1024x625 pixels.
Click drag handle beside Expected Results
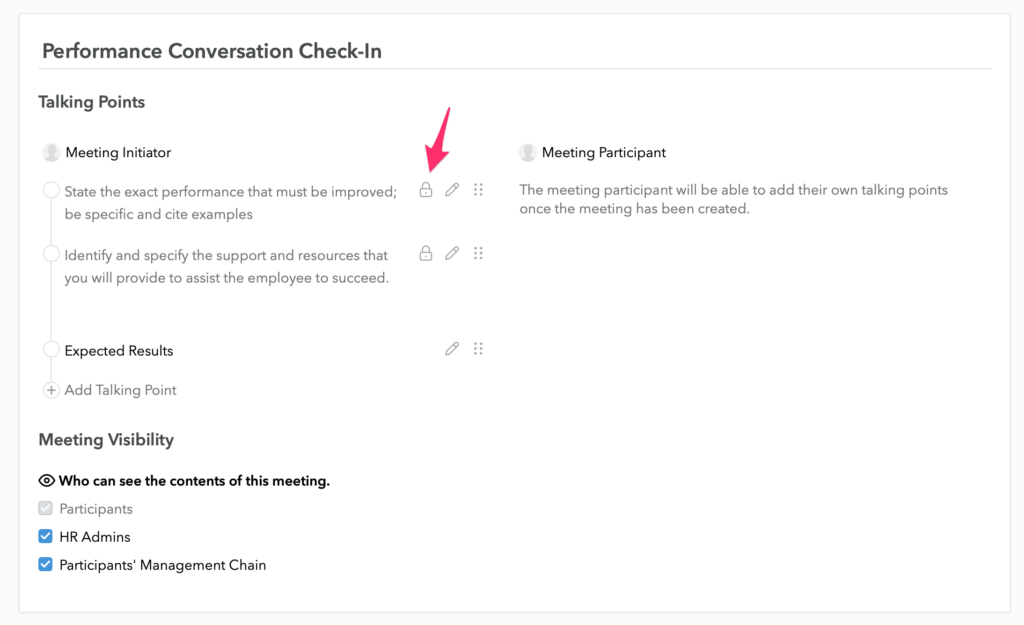(478, 349)
